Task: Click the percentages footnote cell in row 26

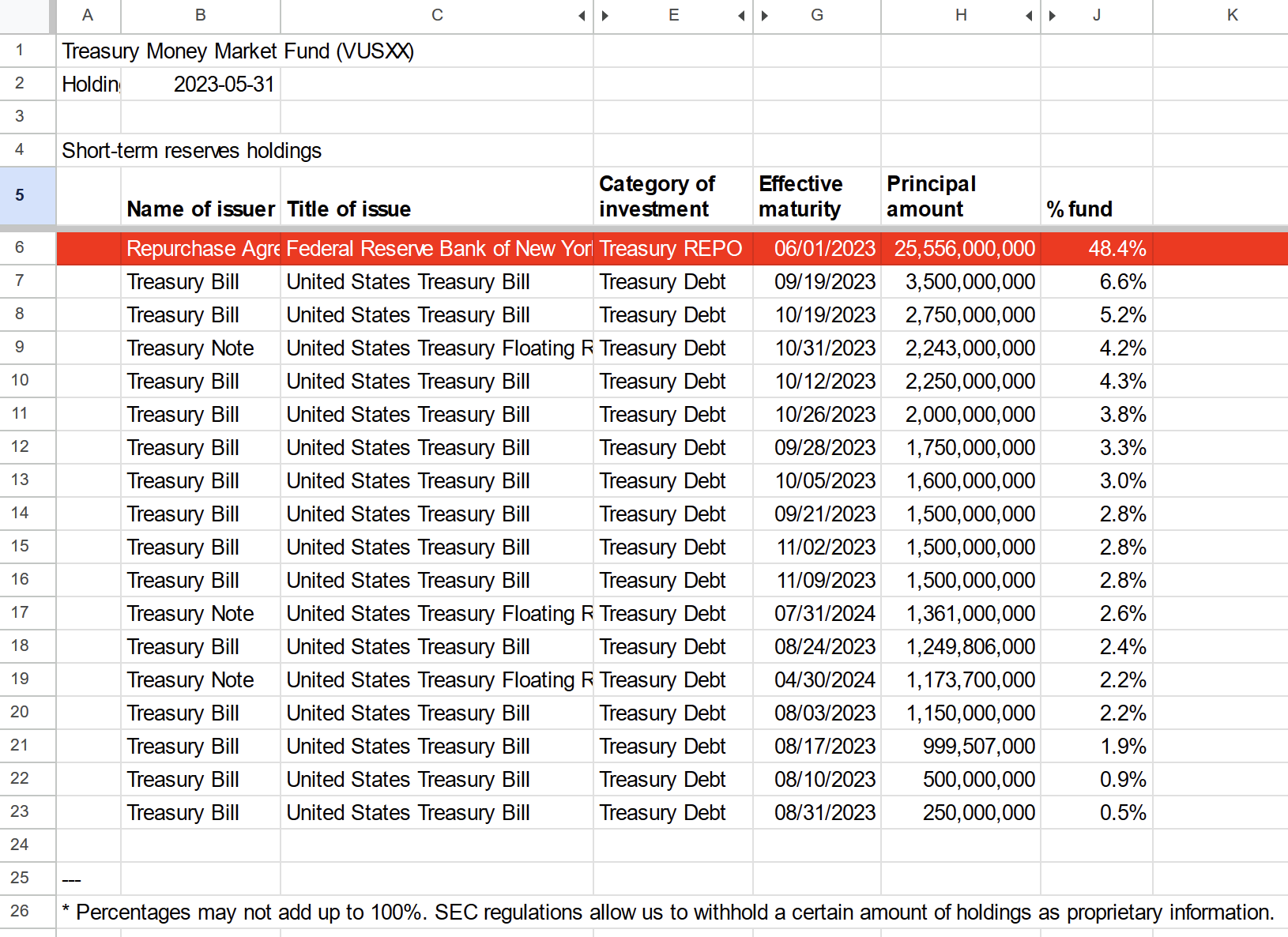Action: [x=668, y=913]
